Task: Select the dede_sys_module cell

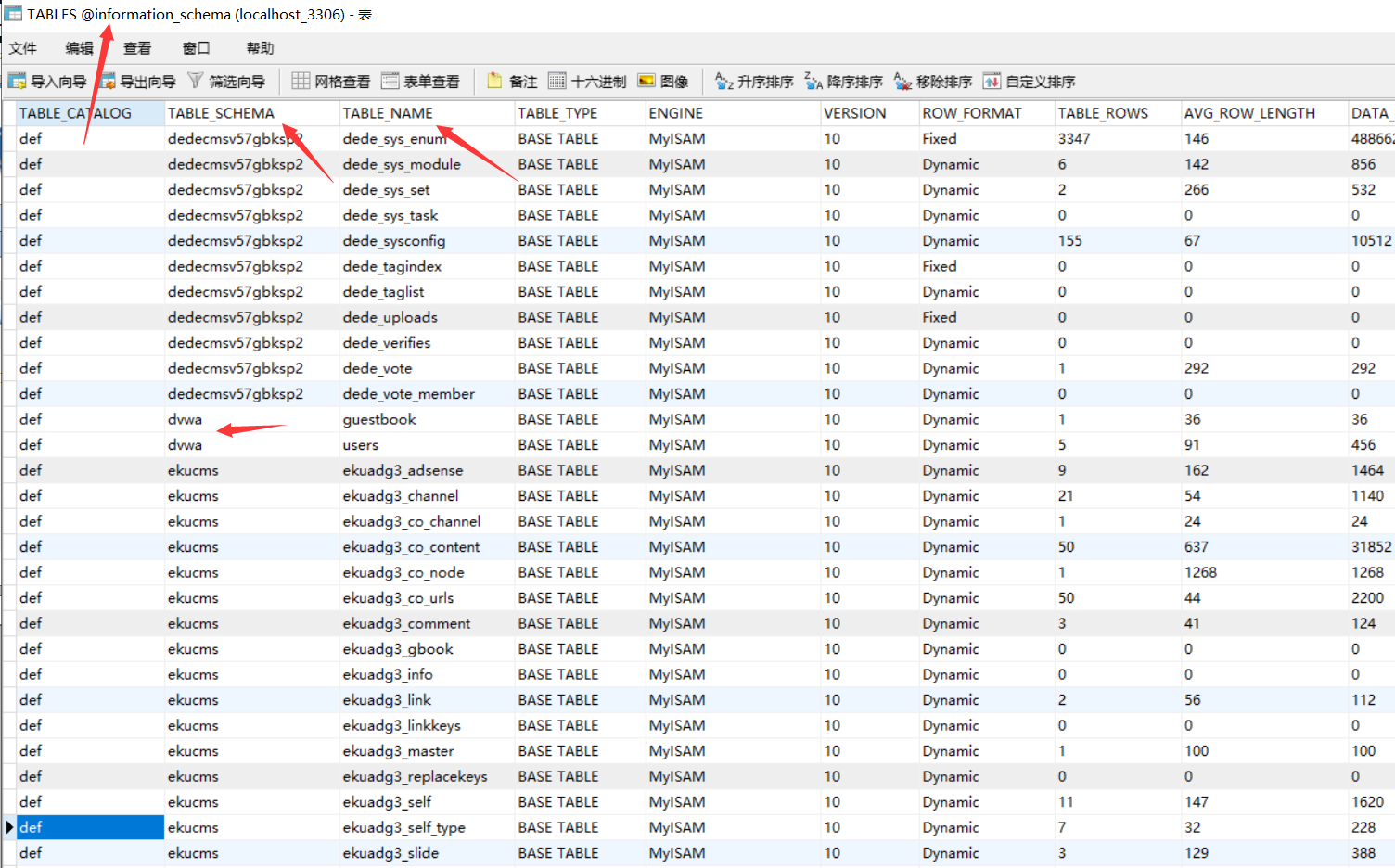Action: coord(428,164)
